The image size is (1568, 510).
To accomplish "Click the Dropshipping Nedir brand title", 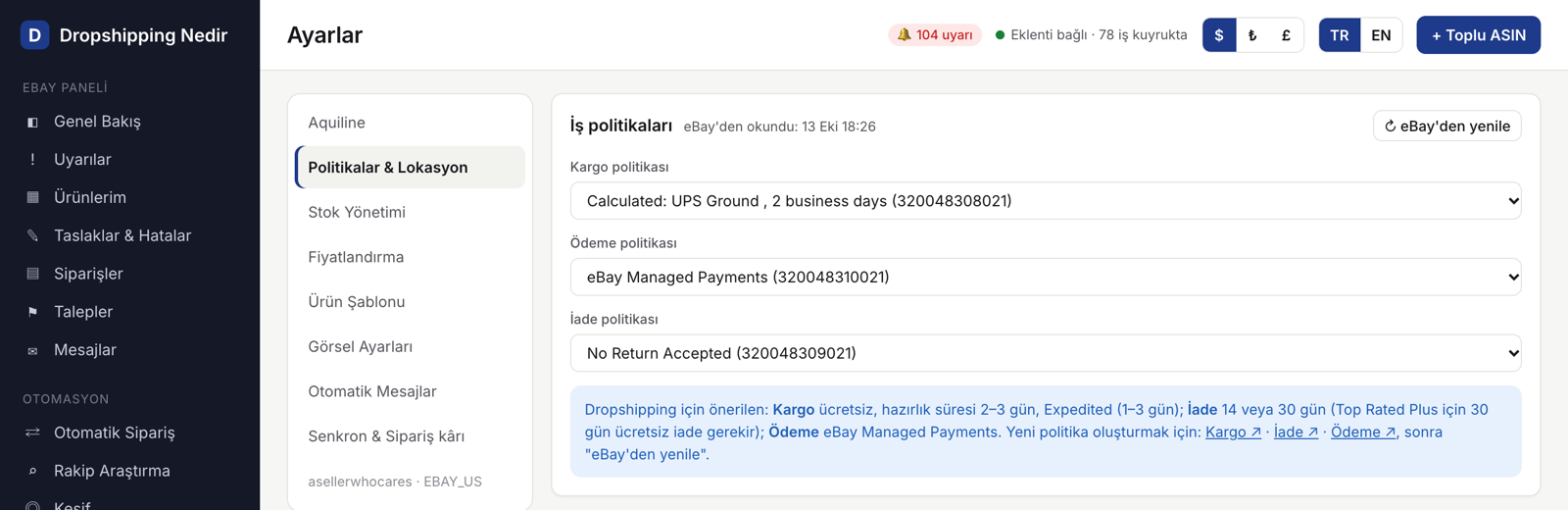I will click(143, 35).
